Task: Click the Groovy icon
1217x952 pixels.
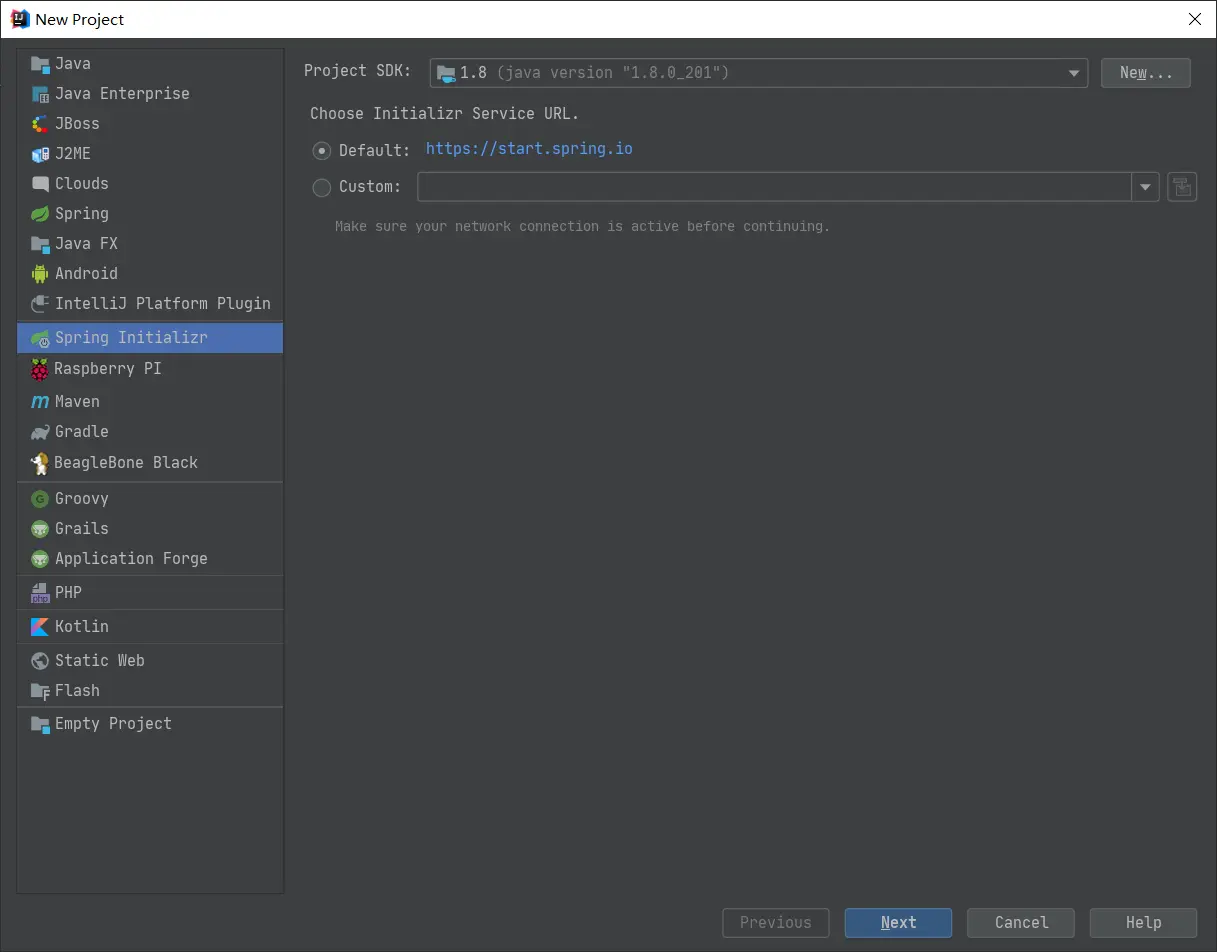Action: (40, 499)
